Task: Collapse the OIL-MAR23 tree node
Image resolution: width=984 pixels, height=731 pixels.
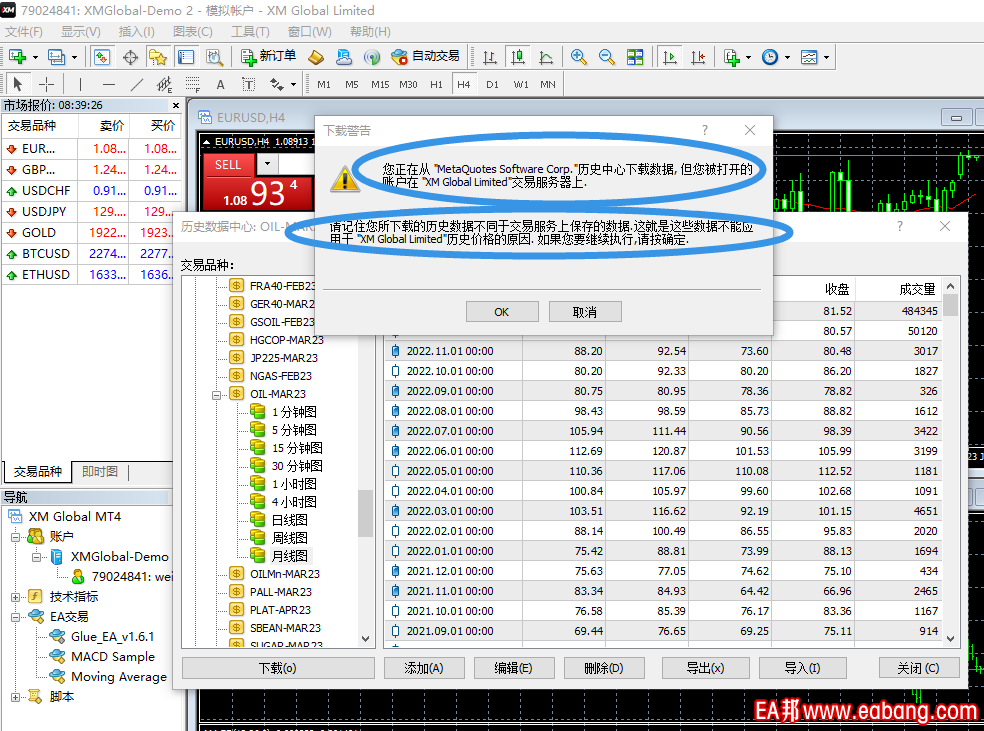Action: (217, 395)
